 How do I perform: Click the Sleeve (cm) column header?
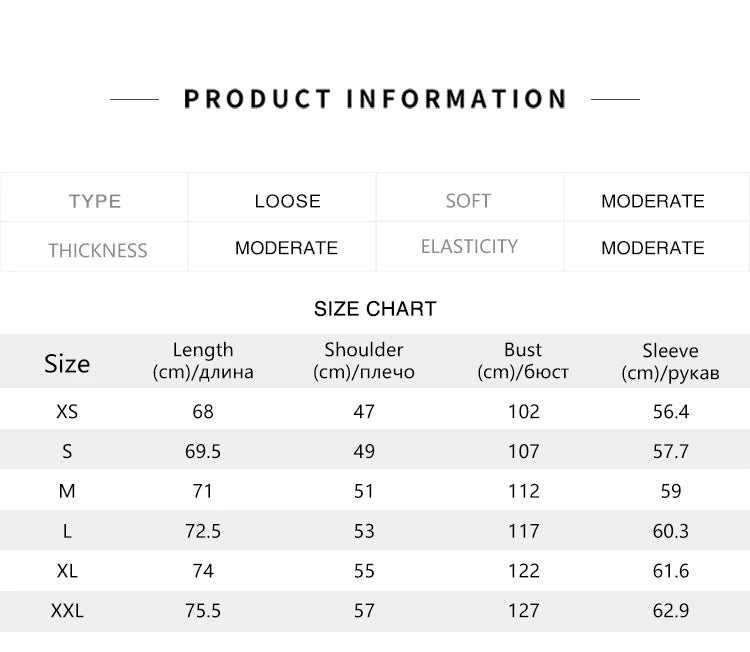click(670, 362)
